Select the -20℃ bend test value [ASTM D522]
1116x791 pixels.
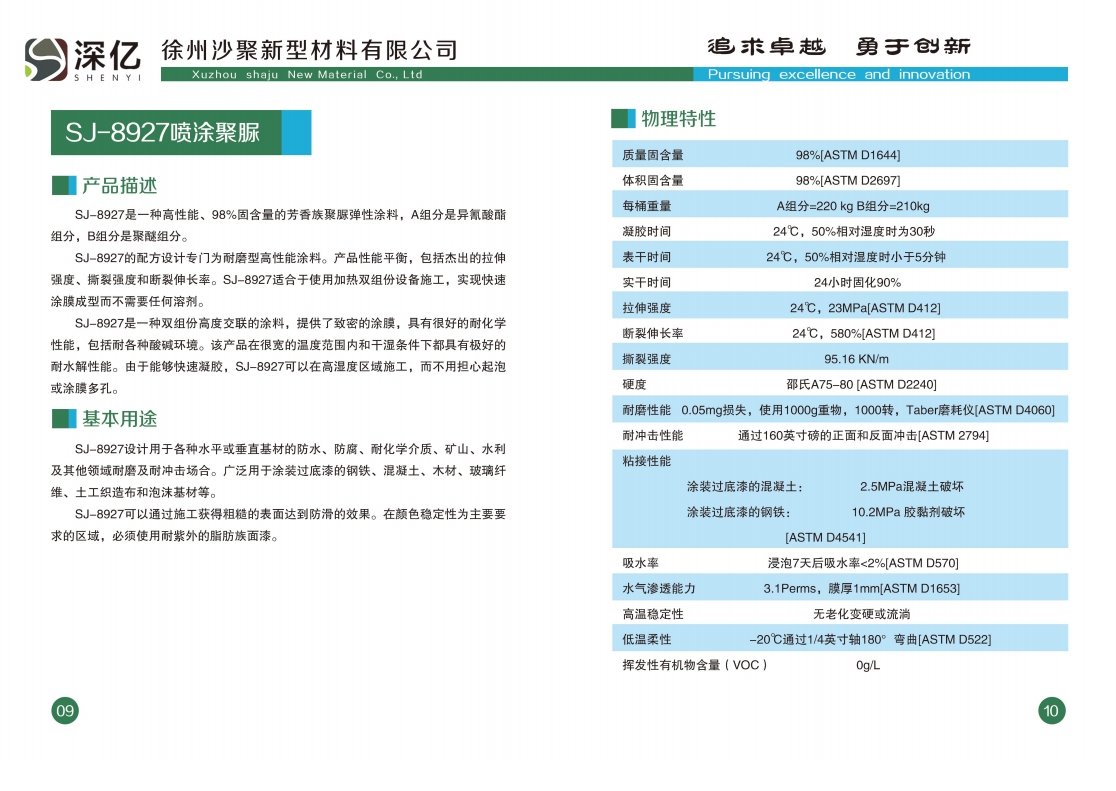[x=870, y=639]
